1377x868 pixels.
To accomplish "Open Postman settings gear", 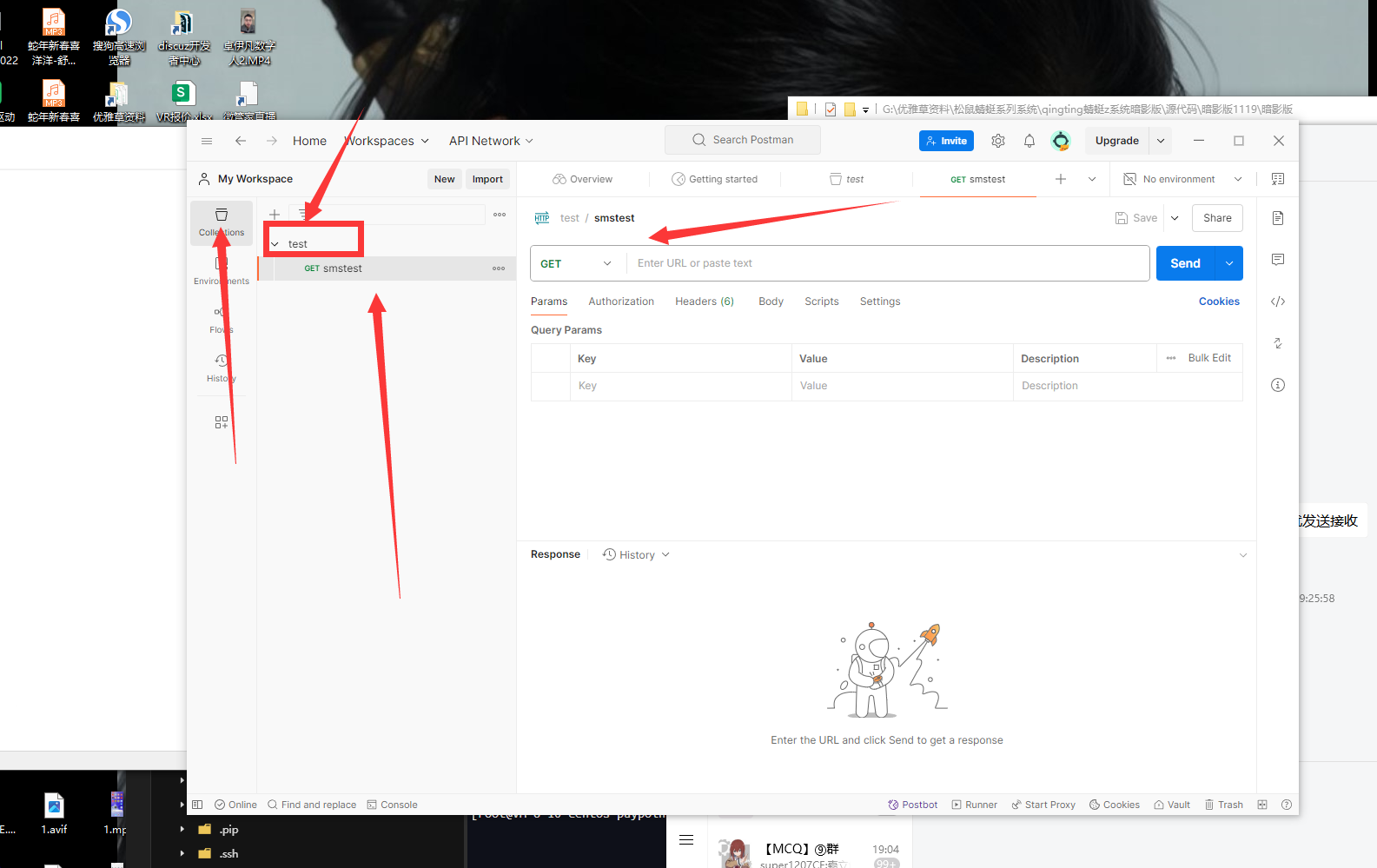I will coord(998,141).
